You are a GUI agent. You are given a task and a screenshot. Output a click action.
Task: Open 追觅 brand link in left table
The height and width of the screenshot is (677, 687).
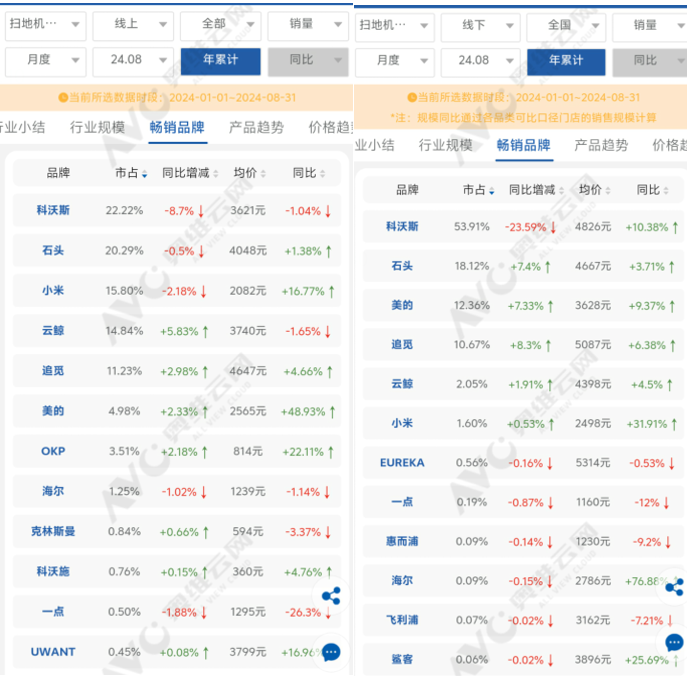tap(53, 371)
